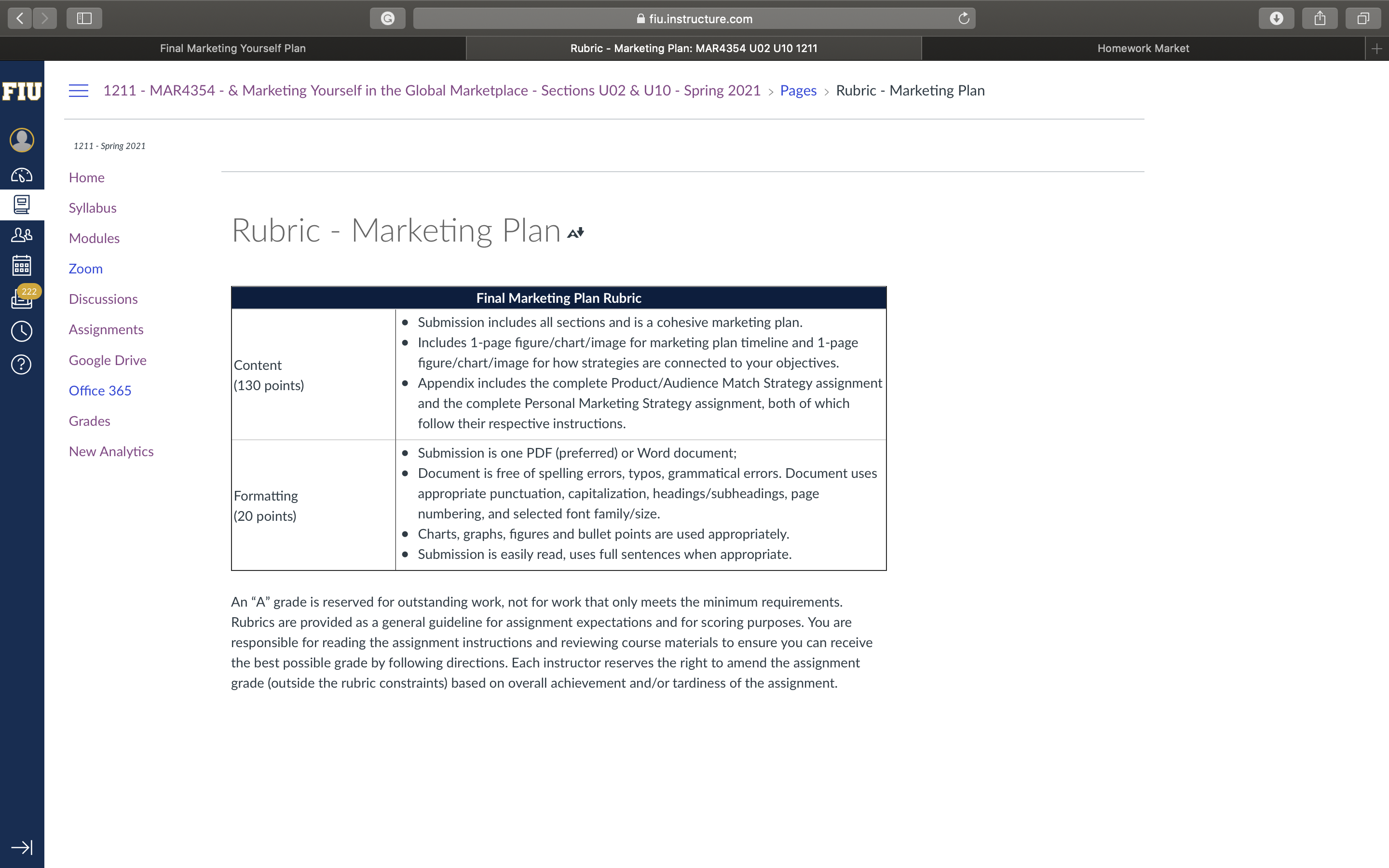1389x868 pixels.
Task: Click the paragraph starting 'An “A” grade is reserved'
Action: [x=552, y=642]
